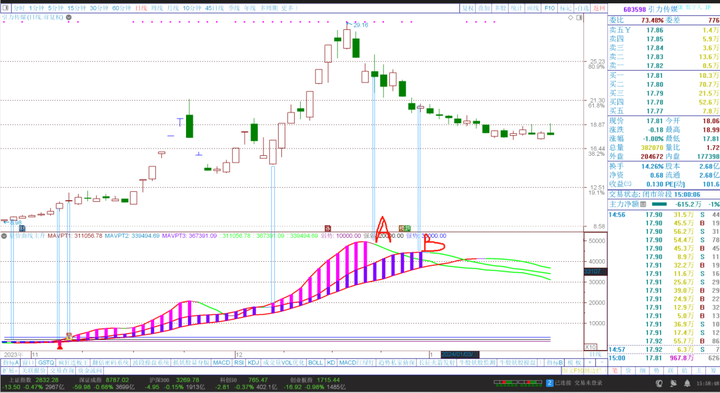The width and height of the screenshot is (720, 393).
Task: Select the 指标B tab
Action: pyautogui.click(x=554, y=363)
